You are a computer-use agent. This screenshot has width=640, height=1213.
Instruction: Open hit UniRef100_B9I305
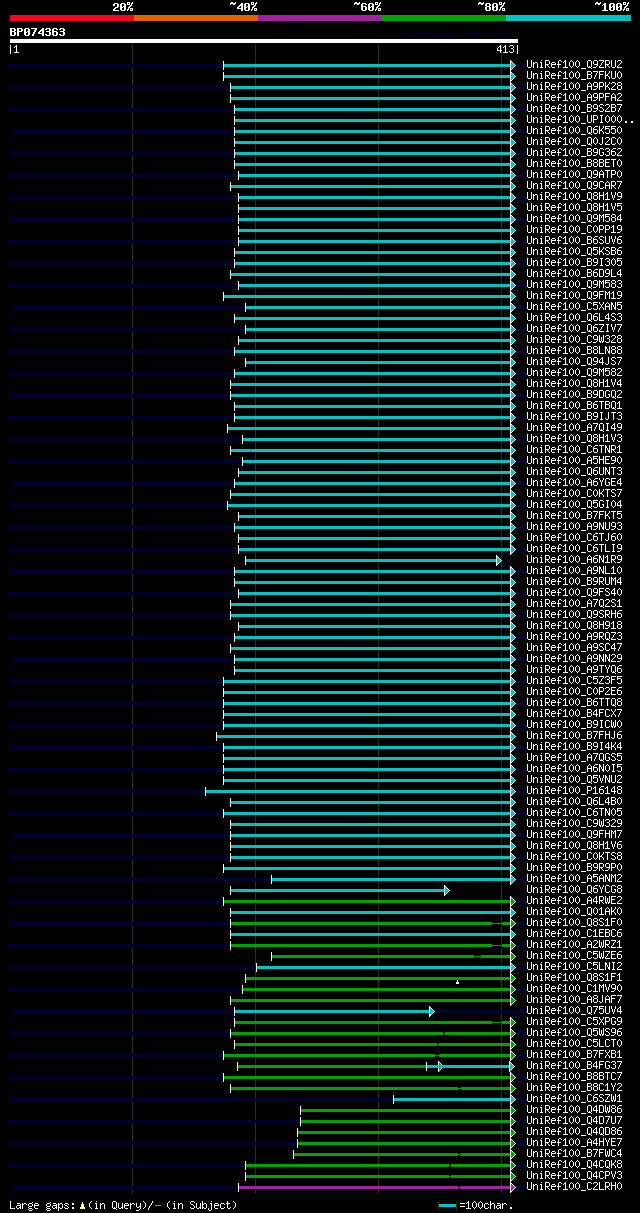pos(574,262)
